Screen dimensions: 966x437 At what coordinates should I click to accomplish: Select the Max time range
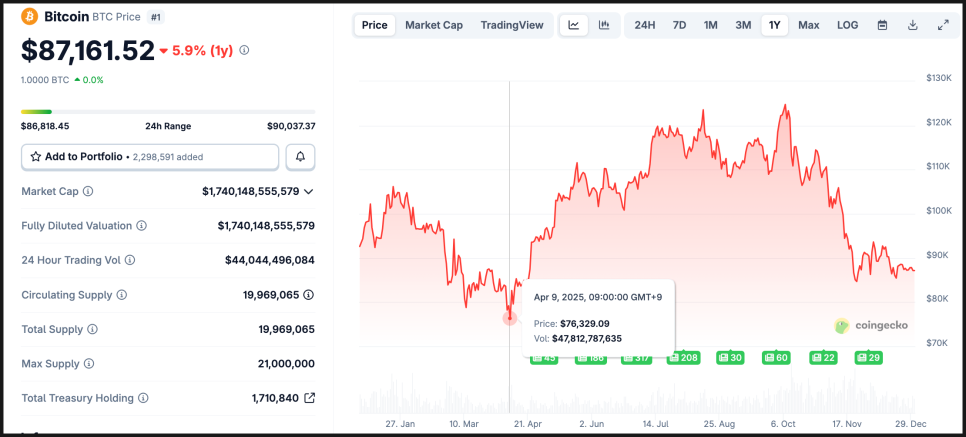808,25
